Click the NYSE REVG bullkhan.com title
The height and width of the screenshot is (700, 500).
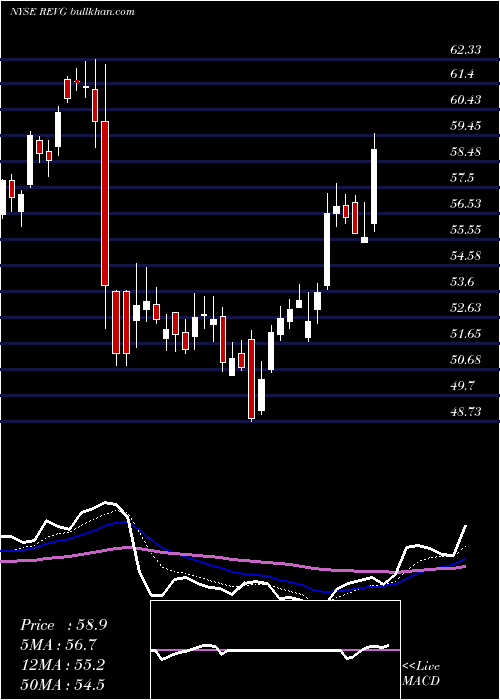coord(72,12)
